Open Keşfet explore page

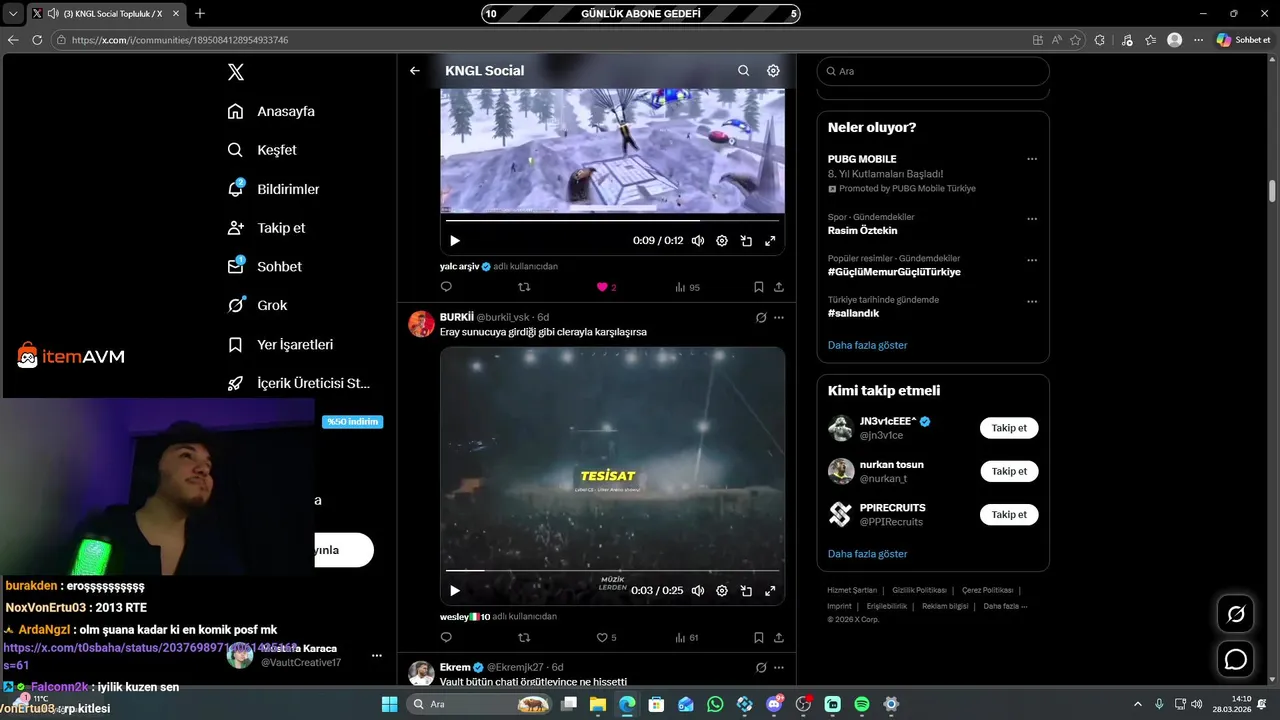[x=262, y=150]
